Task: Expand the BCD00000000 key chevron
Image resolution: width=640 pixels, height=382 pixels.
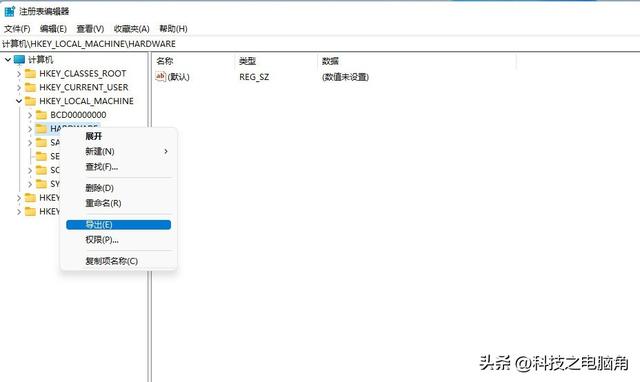Action: pyautogui.click(x=30, y=115)
